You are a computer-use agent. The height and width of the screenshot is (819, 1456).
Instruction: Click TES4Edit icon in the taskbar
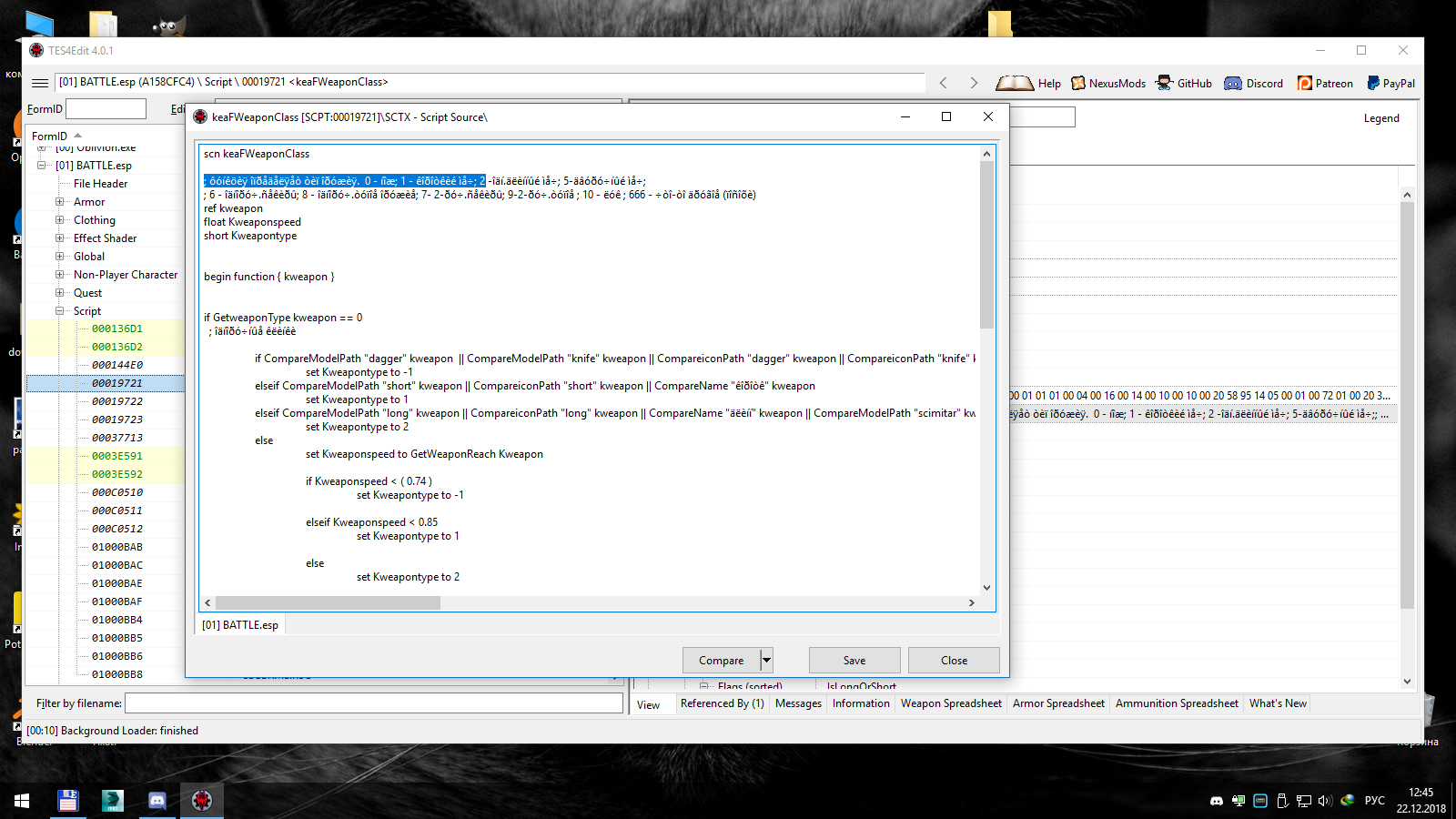[x=202, y=801]
